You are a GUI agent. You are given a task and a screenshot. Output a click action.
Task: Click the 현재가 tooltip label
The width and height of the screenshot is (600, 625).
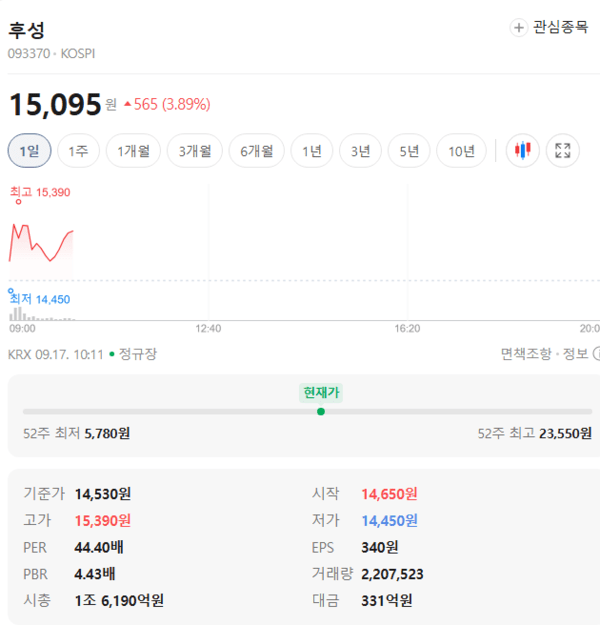[x=321, y=393]
